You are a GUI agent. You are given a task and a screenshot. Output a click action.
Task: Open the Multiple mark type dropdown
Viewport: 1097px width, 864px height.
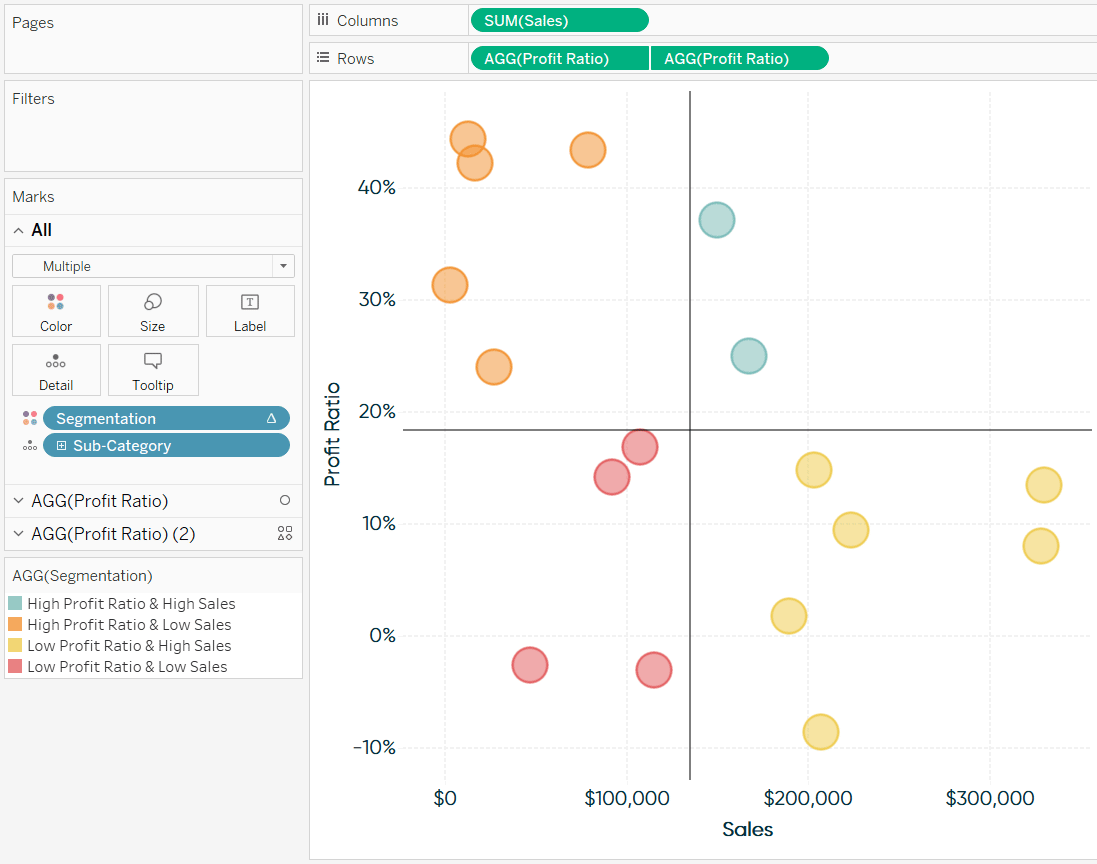point(283,266)
